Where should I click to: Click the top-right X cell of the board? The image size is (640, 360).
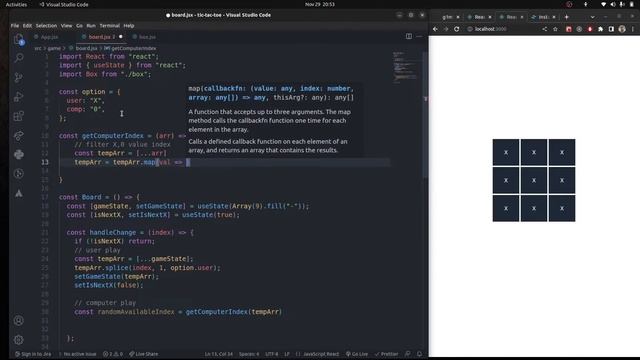point(562,152)
